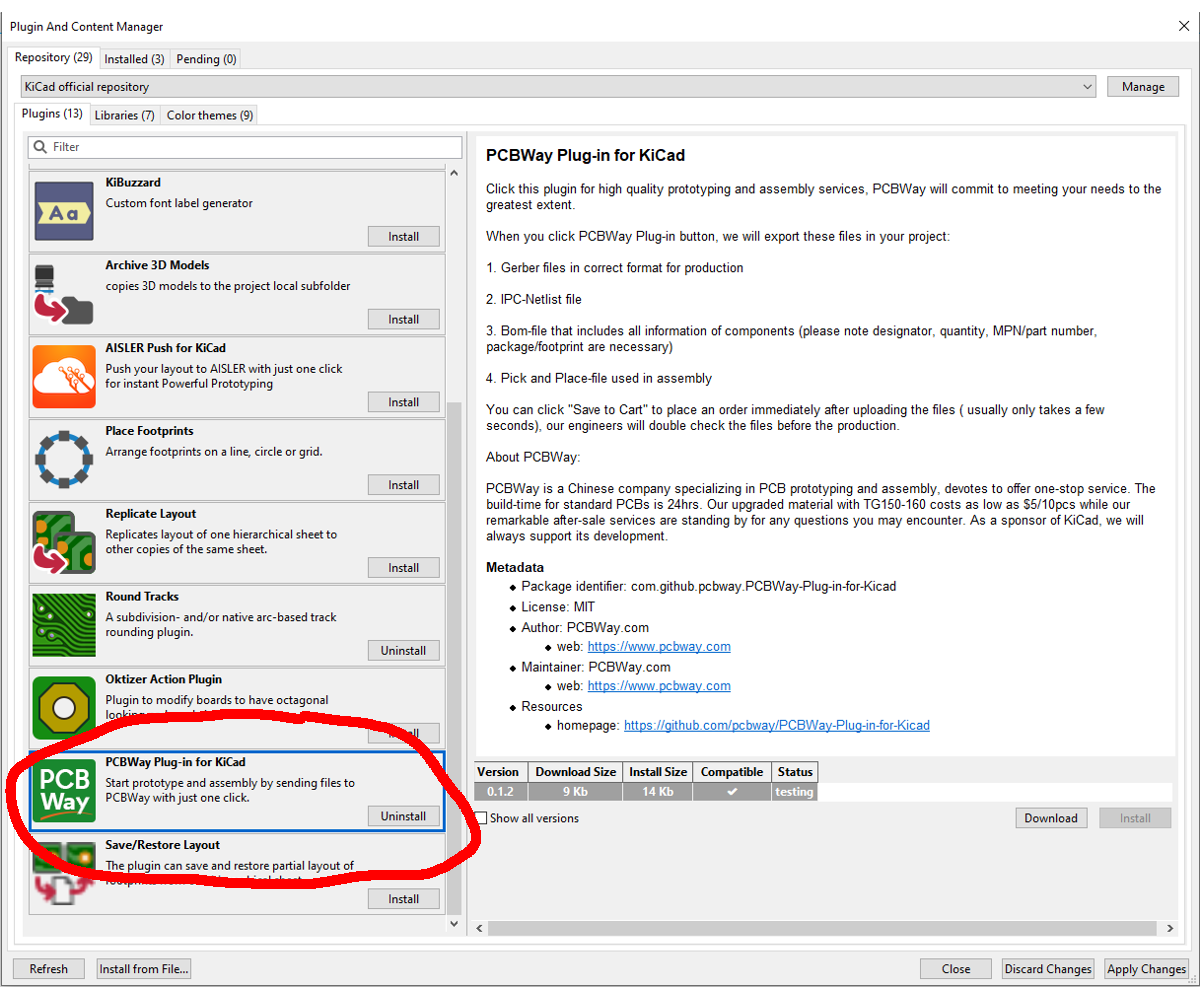Open the Libraries (7) tab
The image size is (1200, 1000).
124,115
